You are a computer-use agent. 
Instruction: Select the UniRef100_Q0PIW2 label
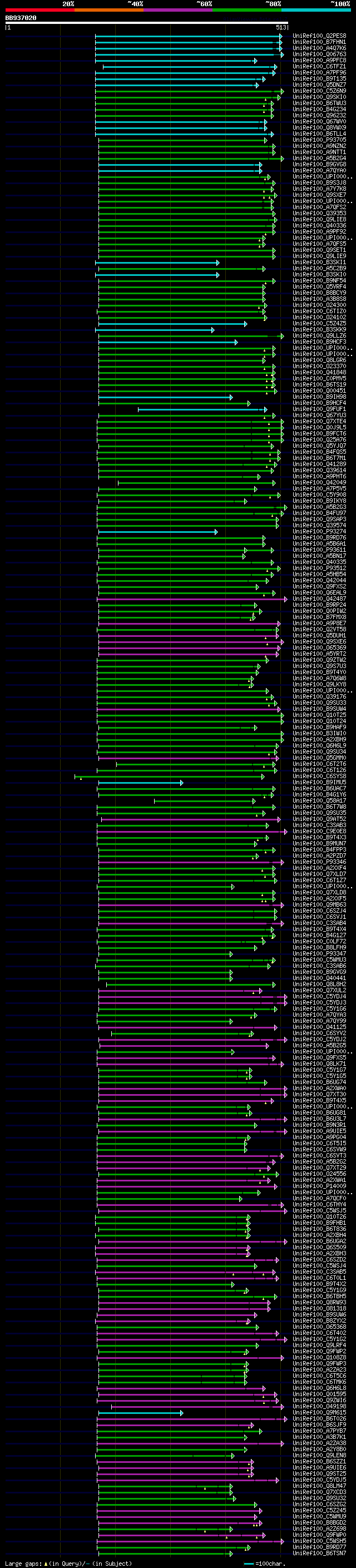pyautogui.click(x=319, y=611)
